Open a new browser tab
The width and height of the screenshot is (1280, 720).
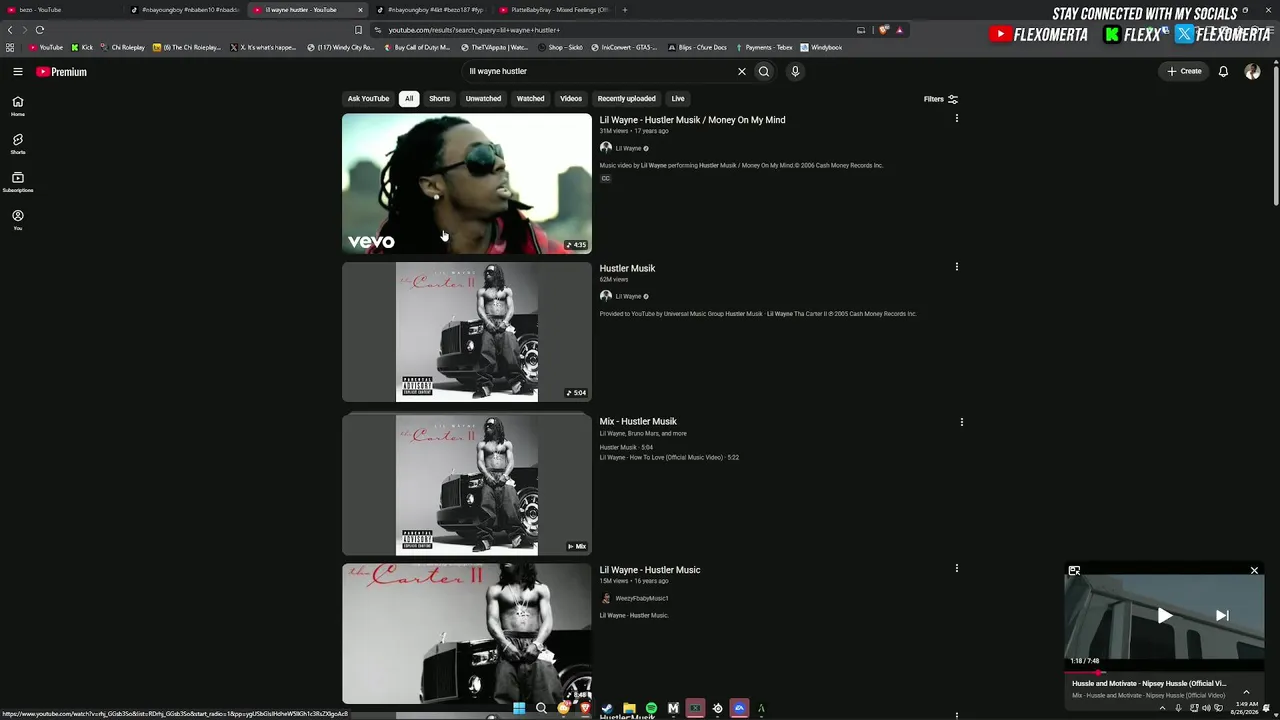click(625, 10)
